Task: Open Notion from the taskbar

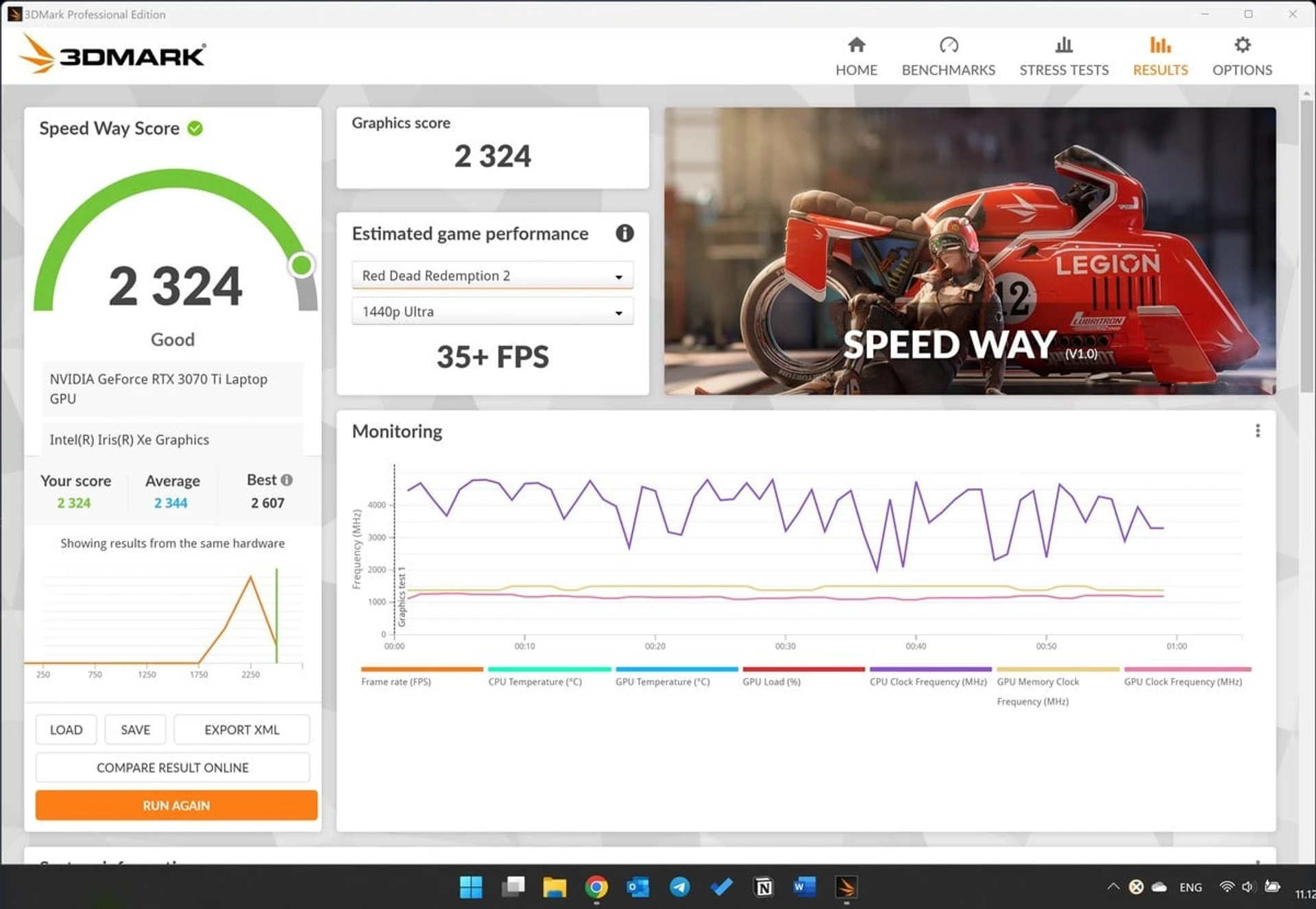Action: click(x=764, y=887)
